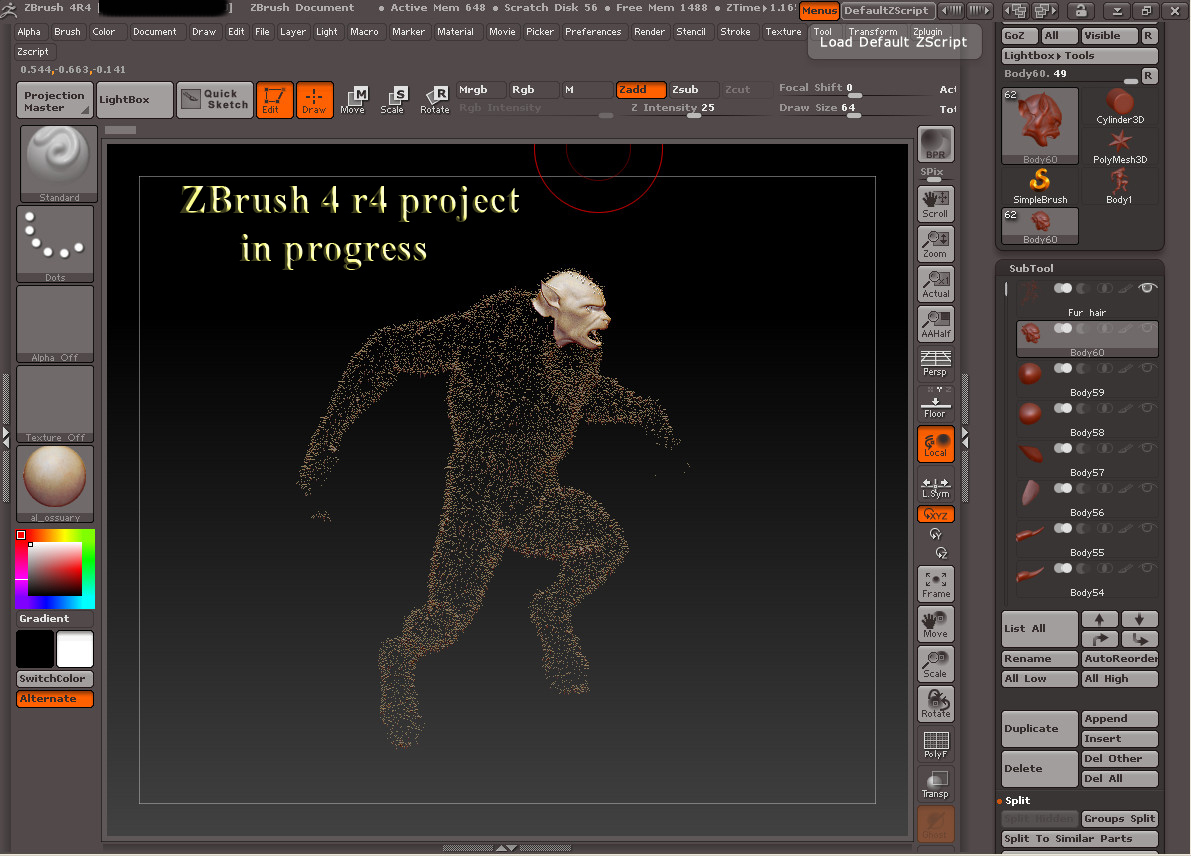Open the Brush menu
Screen dimensions: 1191x856
(x=67, y=32)
